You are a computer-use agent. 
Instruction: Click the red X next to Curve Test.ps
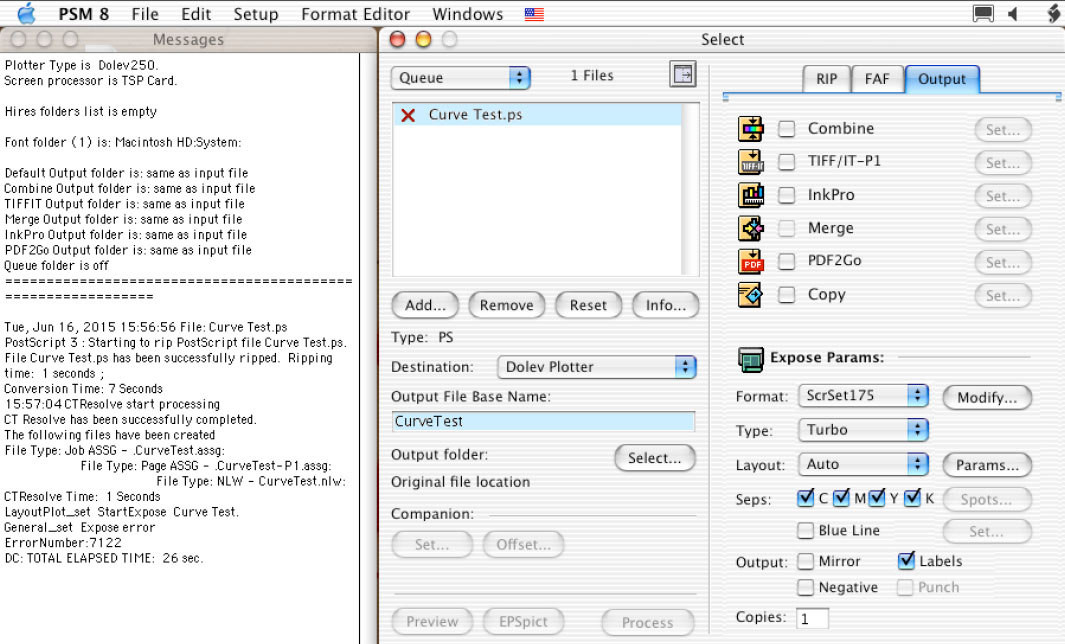coord(408,115)
